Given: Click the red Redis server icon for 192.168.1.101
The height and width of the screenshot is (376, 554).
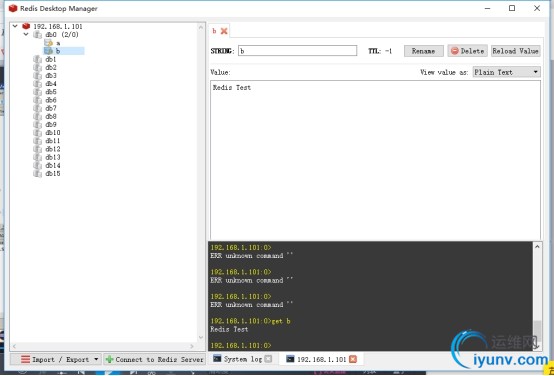Looking at the screenshot, I should coord(26,26).
